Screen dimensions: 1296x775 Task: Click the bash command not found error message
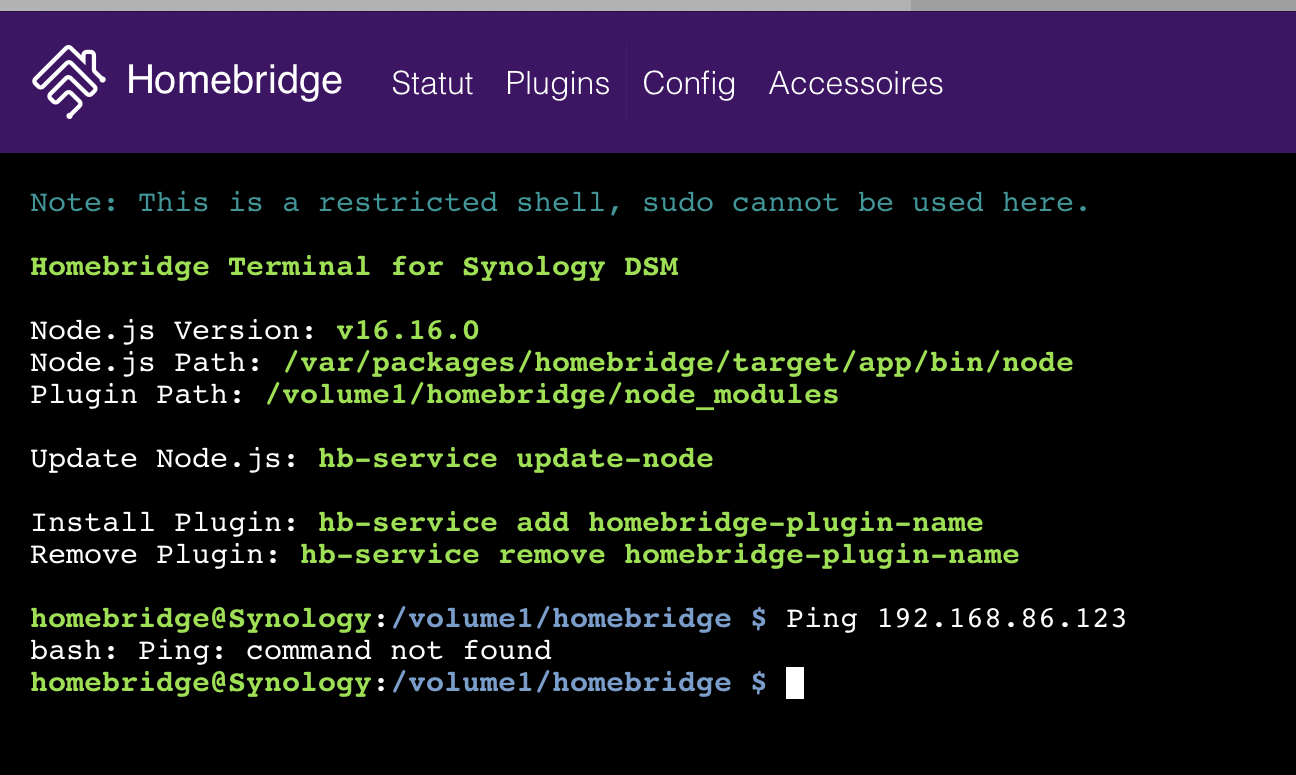pos(290,650)
